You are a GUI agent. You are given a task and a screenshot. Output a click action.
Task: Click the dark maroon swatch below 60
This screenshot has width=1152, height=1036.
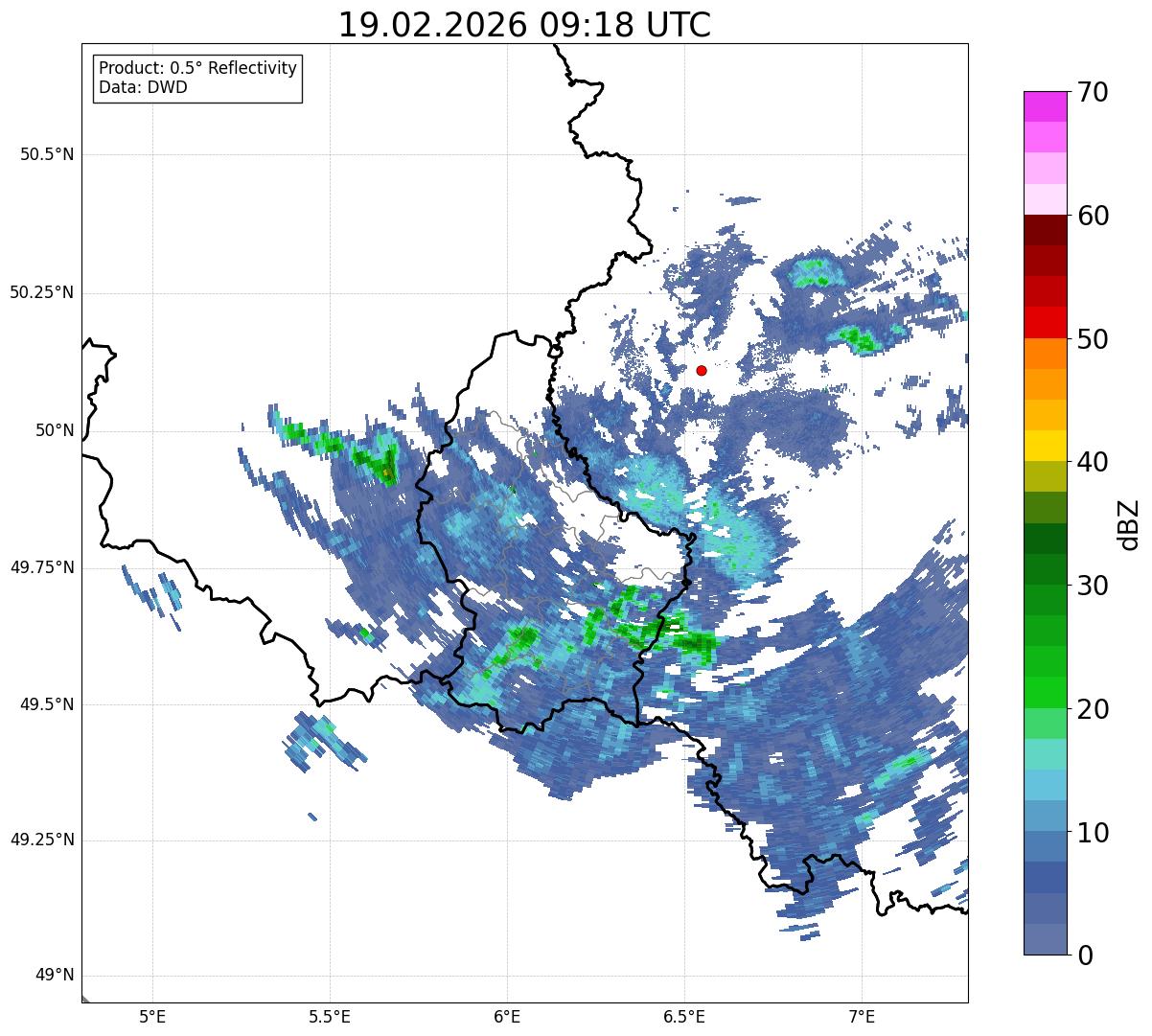point(1045,230)
